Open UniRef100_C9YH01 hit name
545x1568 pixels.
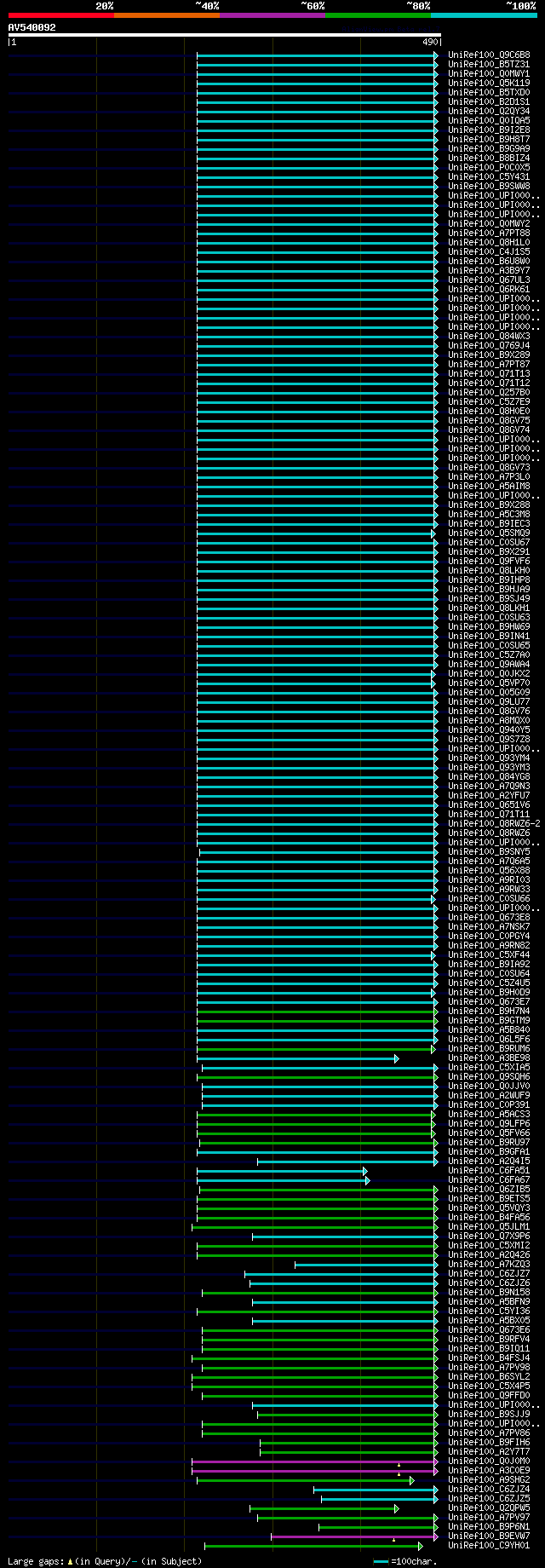pyautogui.click(x=489, y=1545)
